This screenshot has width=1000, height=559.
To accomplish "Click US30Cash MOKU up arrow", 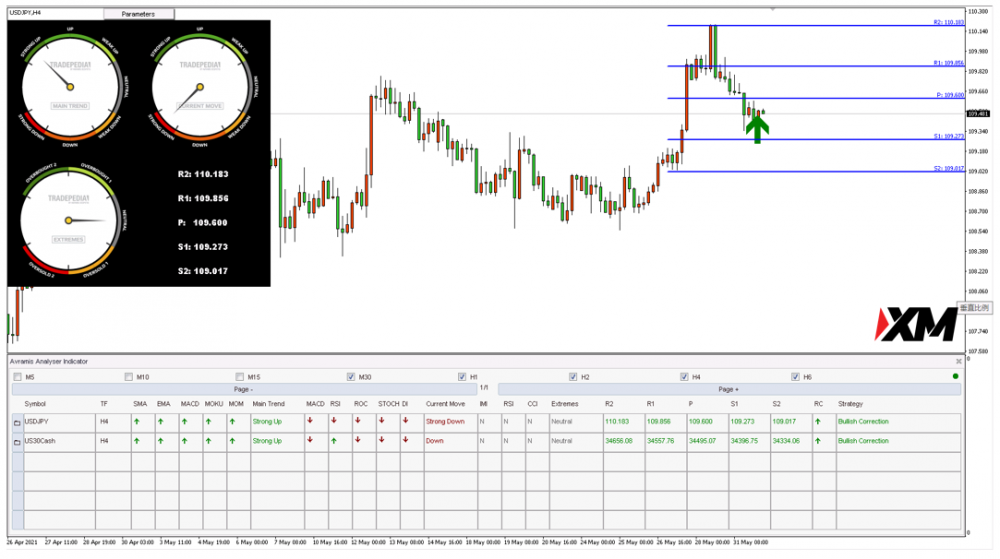I will [x=209, y=440].
